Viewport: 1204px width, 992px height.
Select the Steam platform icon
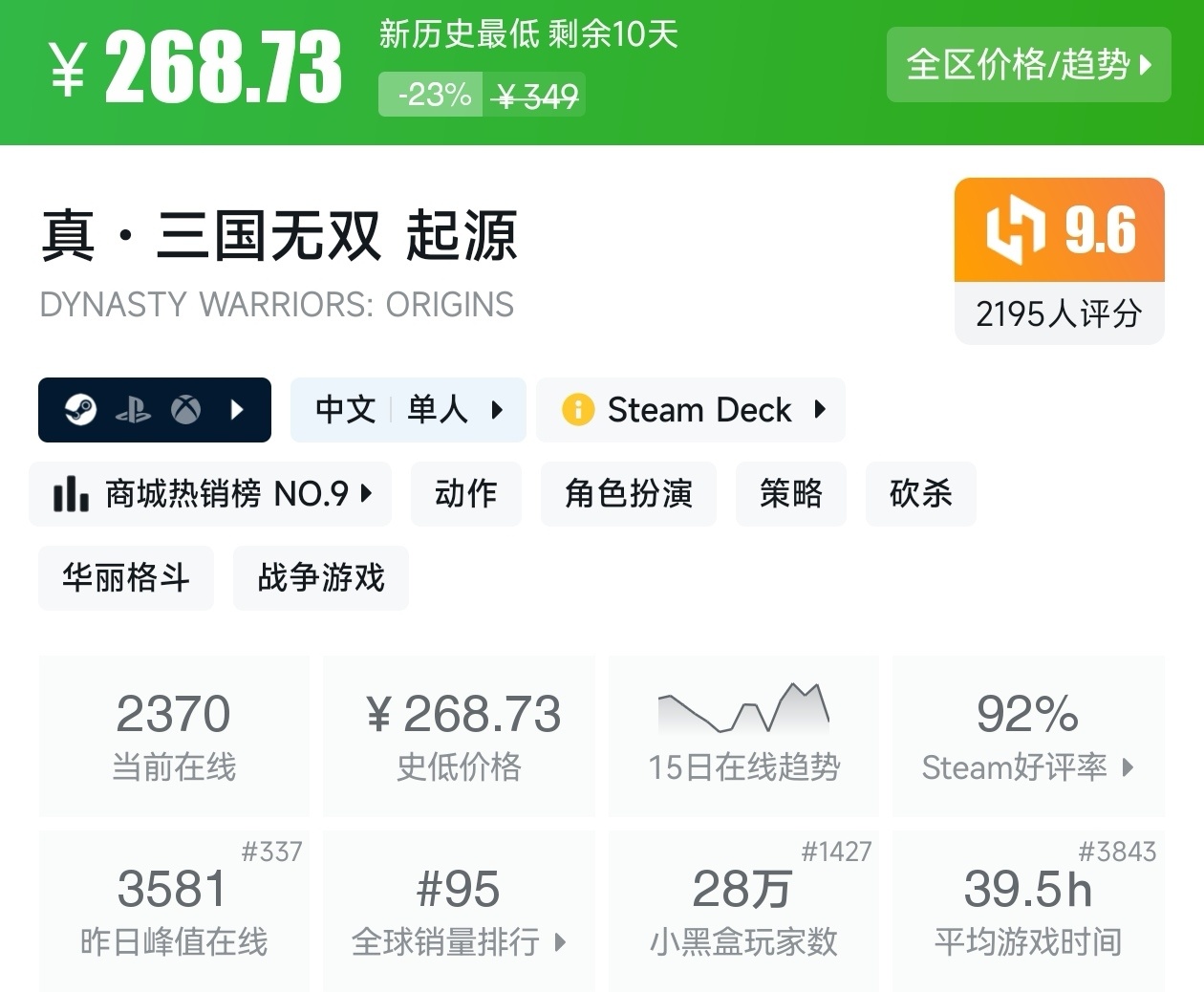coord(80,410)
